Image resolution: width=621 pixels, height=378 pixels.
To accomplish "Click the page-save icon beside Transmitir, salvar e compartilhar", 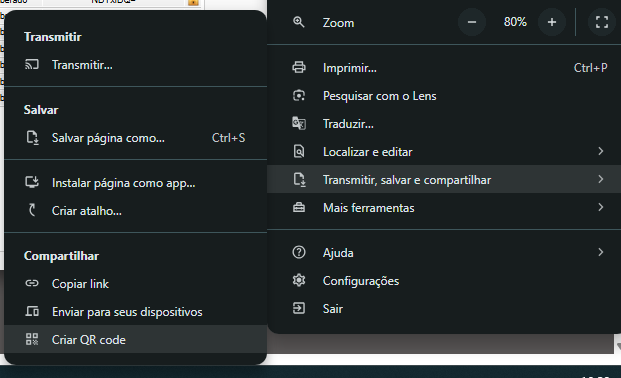I will click(x=299, y=179).
